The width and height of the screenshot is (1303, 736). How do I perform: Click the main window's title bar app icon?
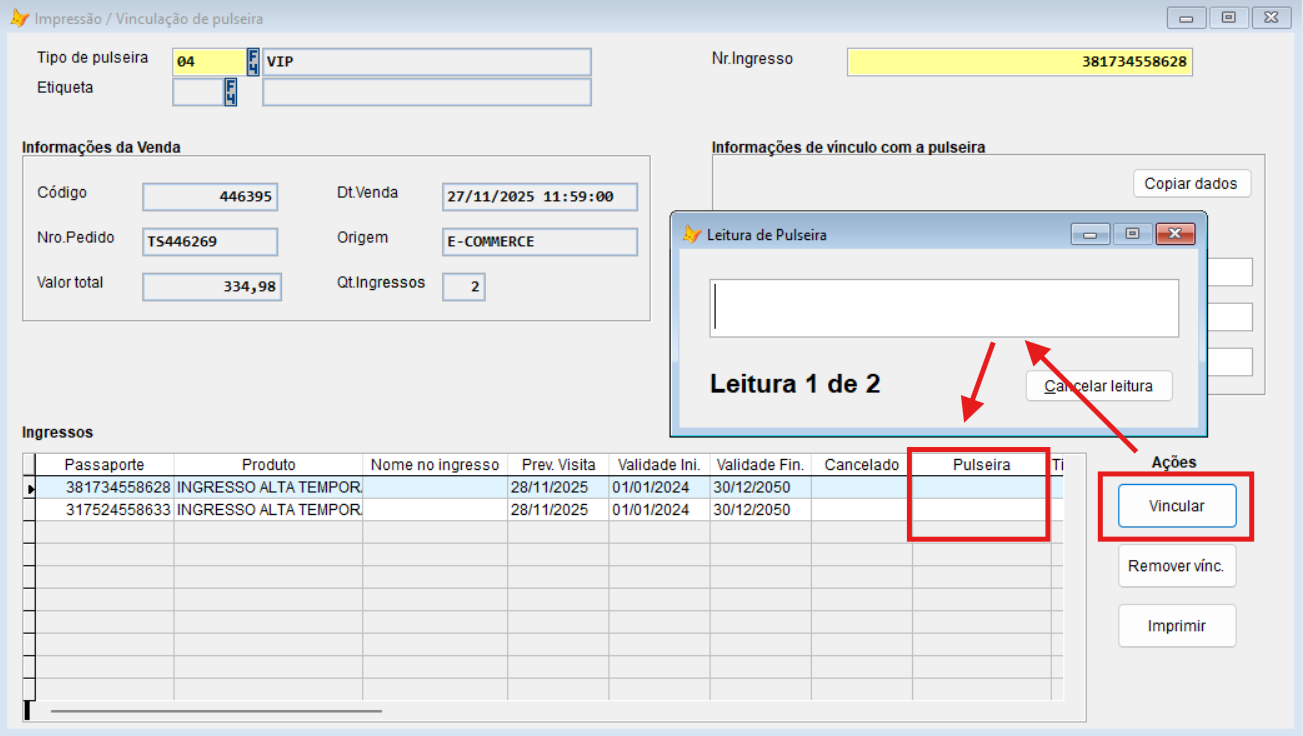[19, 18]
